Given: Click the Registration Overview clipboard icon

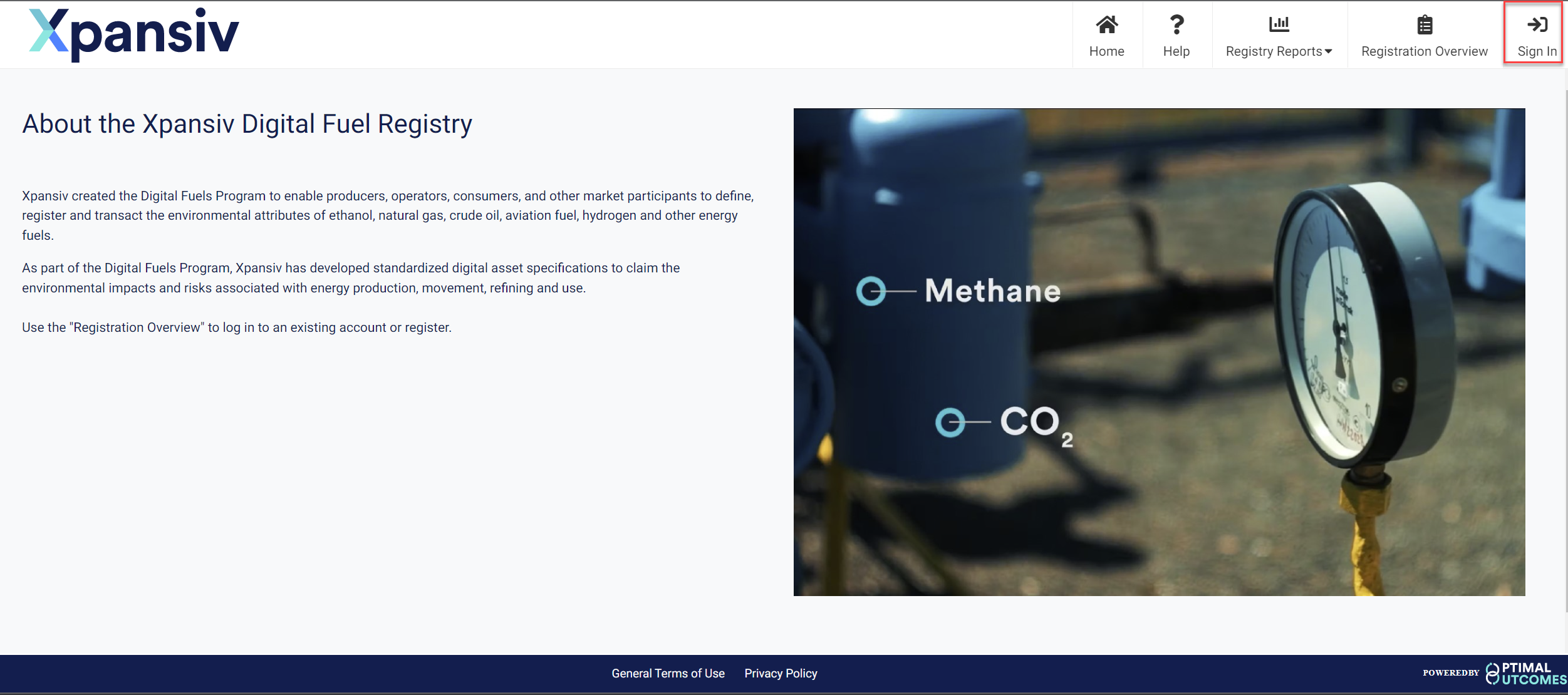Looking at the screenshot, I should 1425,25.
